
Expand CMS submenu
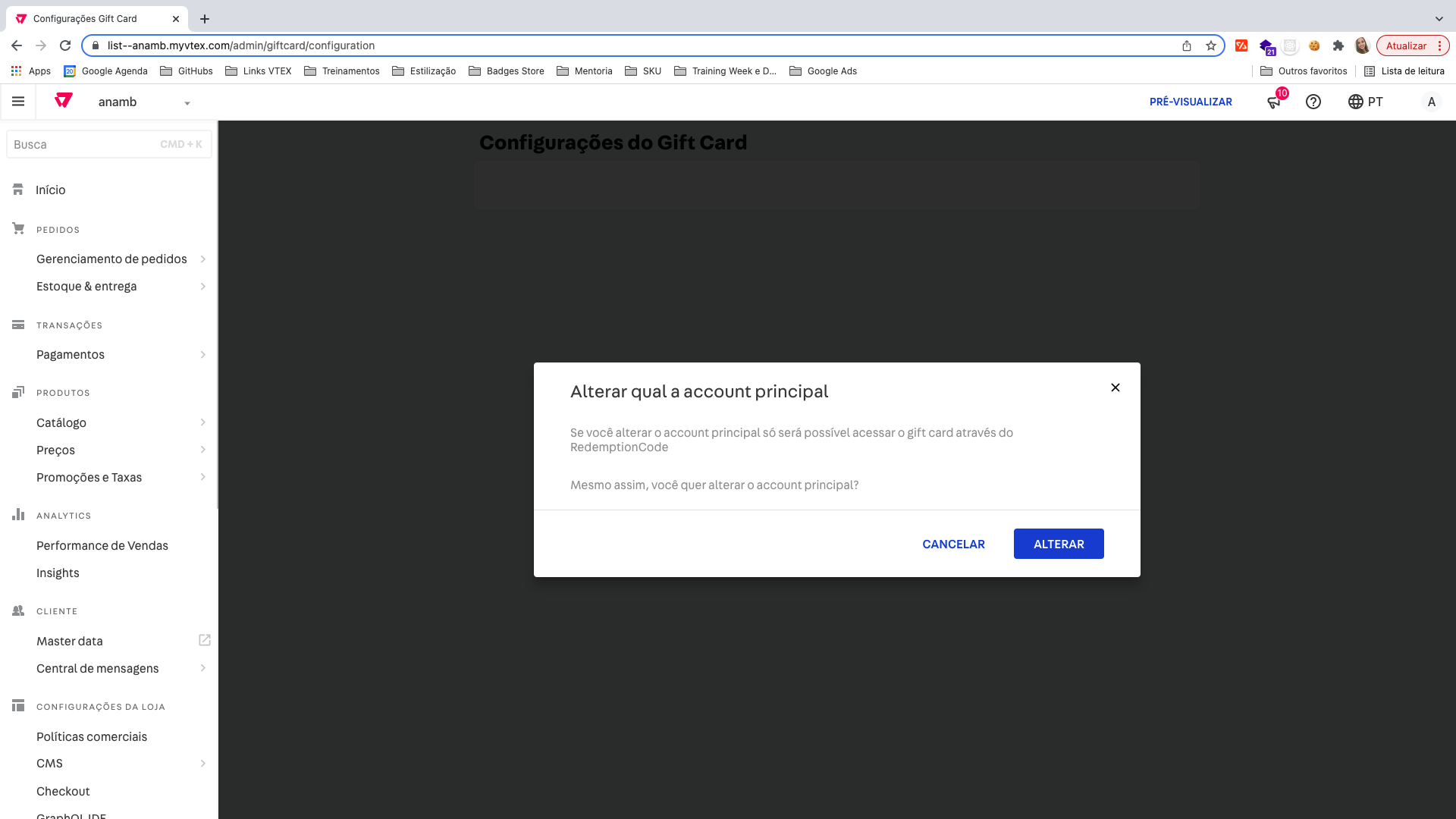[x=121, y=763]
